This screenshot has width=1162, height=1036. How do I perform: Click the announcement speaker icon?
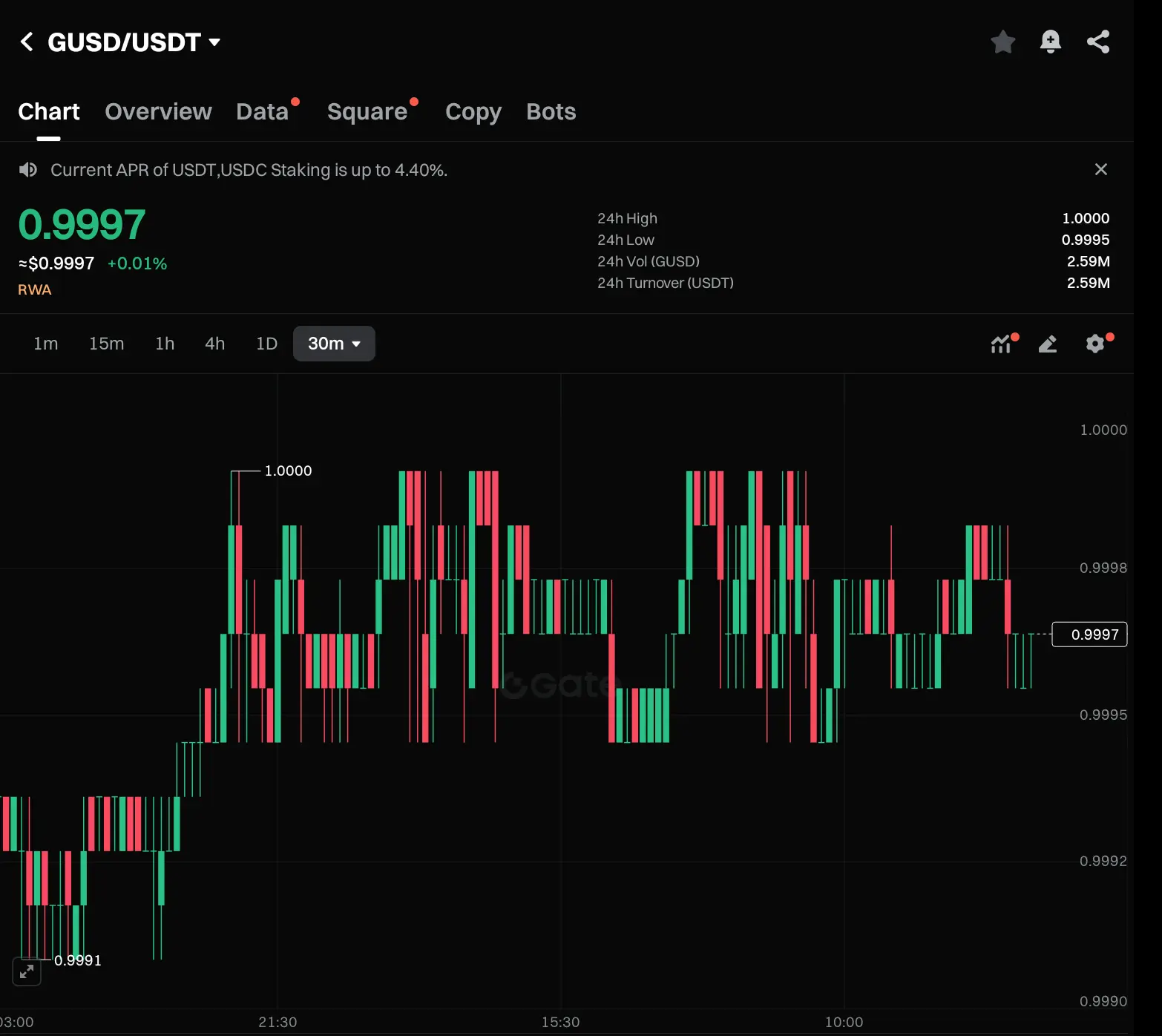point(27,170)
